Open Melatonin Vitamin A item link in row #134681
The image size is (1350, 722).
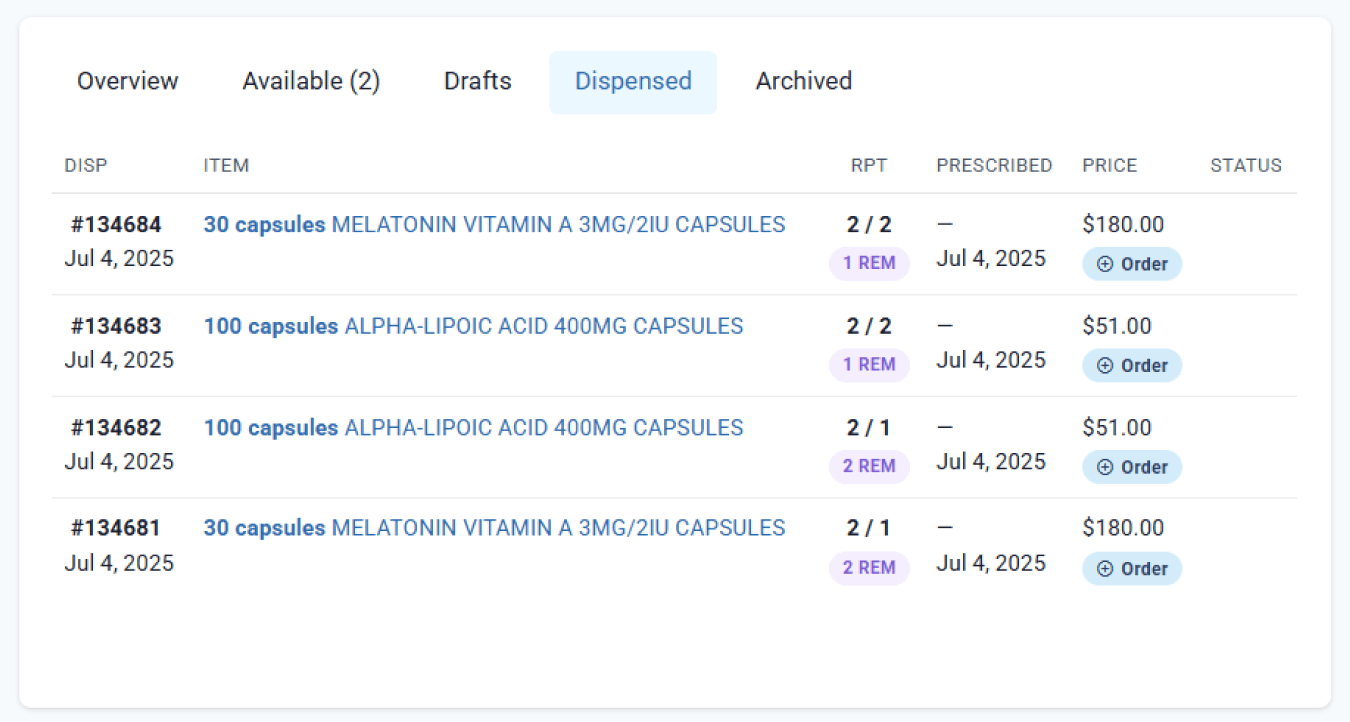(495, 528)
